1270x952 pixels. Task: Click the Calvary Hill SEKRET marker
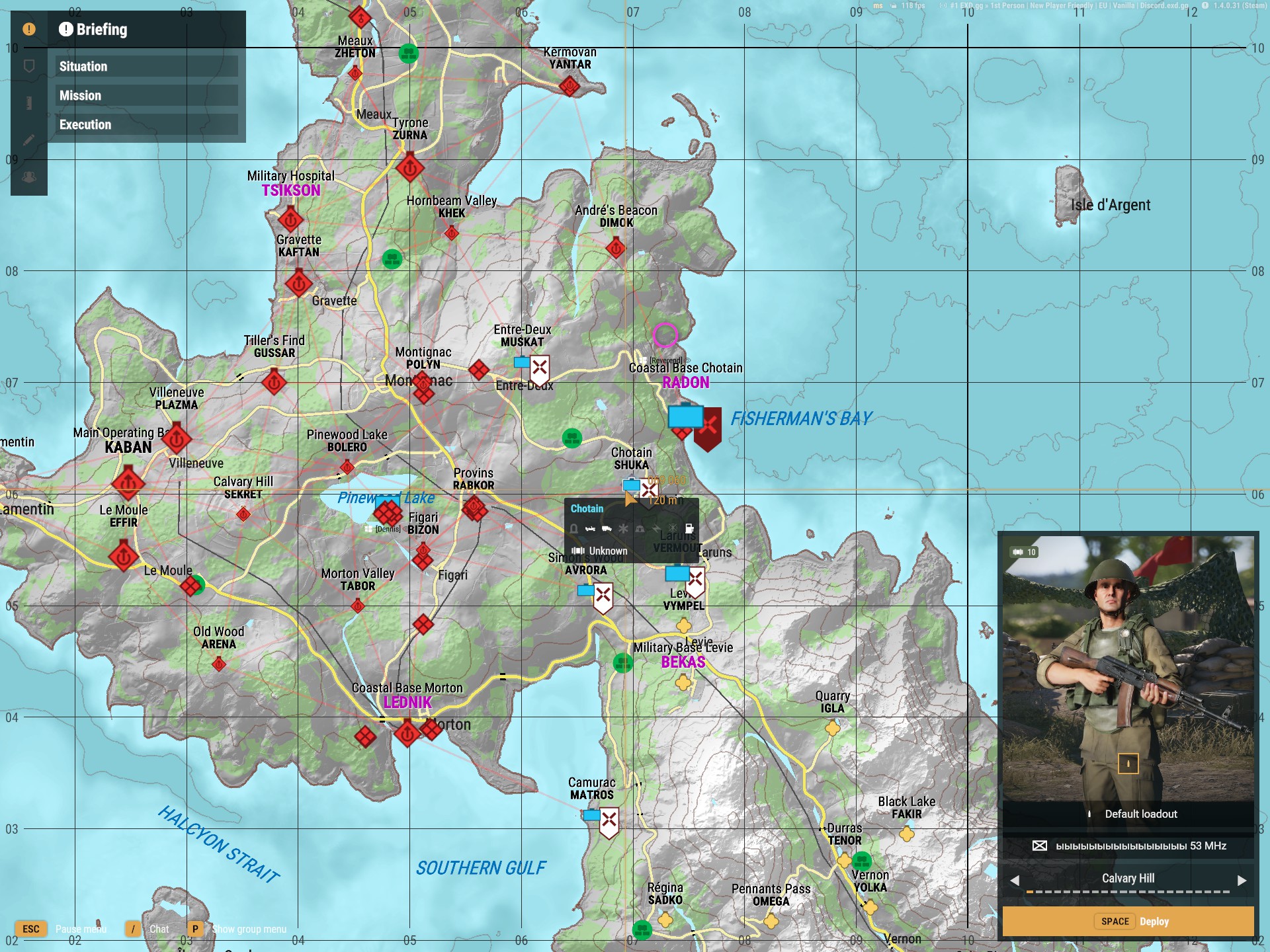[x=243, y=514]
